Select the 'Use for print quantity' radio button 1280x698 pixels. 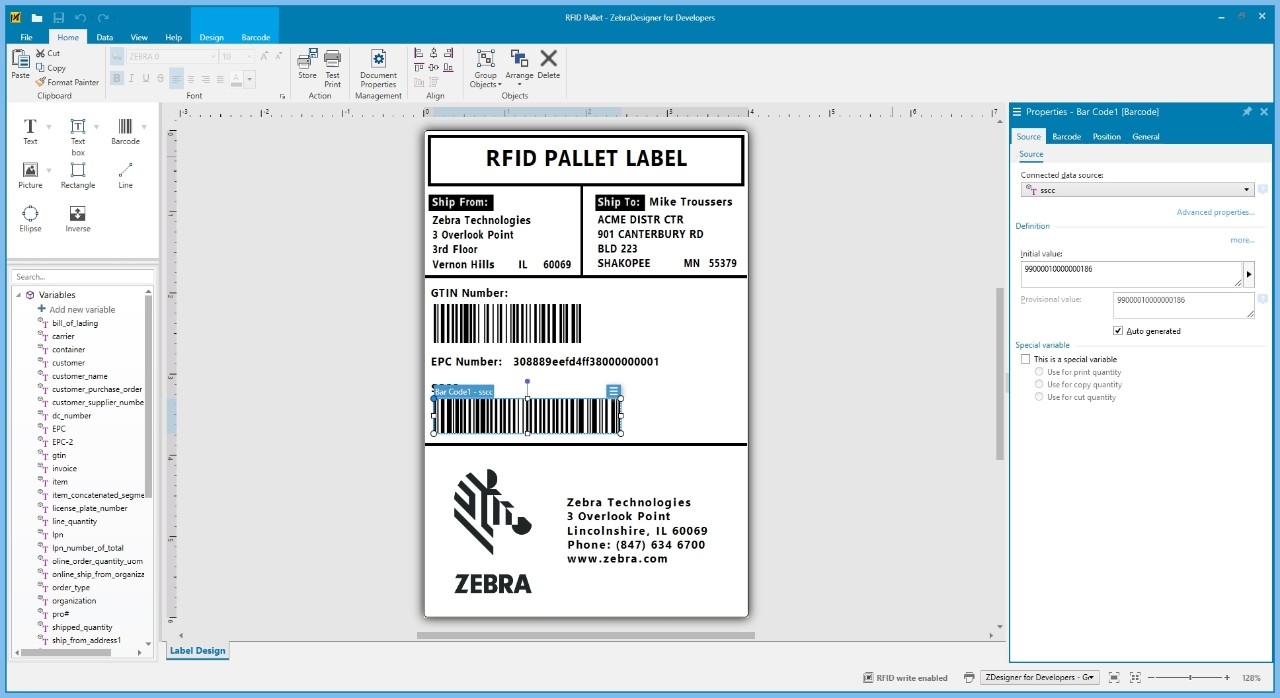pyautogui.click(x=1039, y=371)
